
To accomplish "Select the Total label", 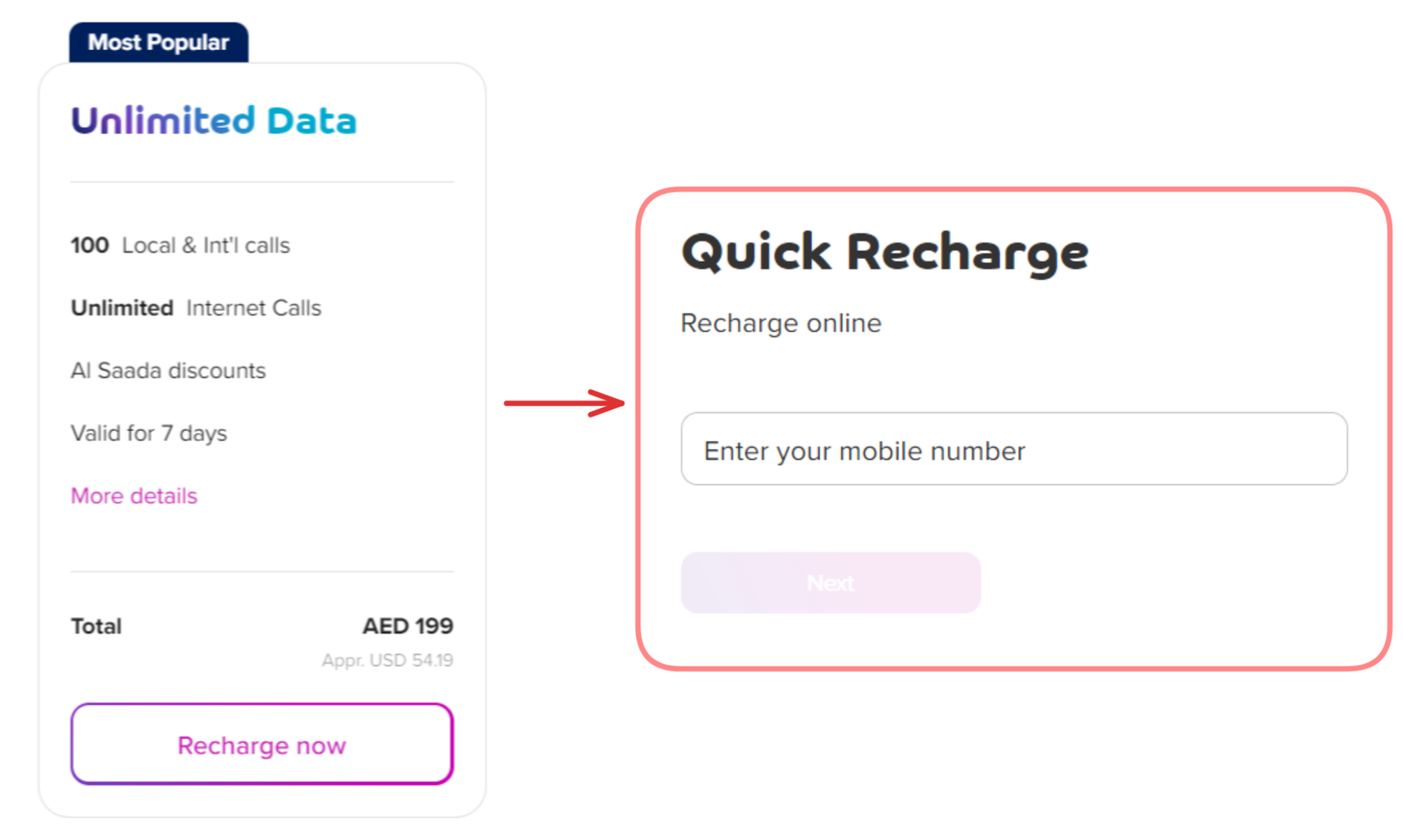I will pyautogui.click(x=96, y=625).
